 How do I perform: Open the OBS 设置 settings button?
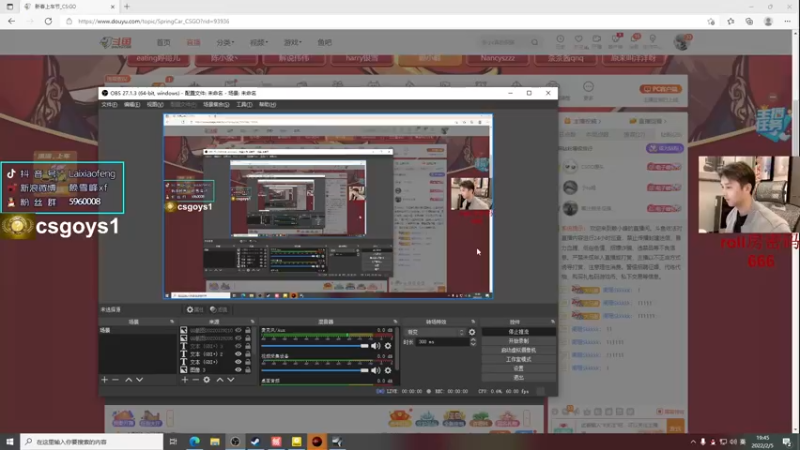point(518,368)
